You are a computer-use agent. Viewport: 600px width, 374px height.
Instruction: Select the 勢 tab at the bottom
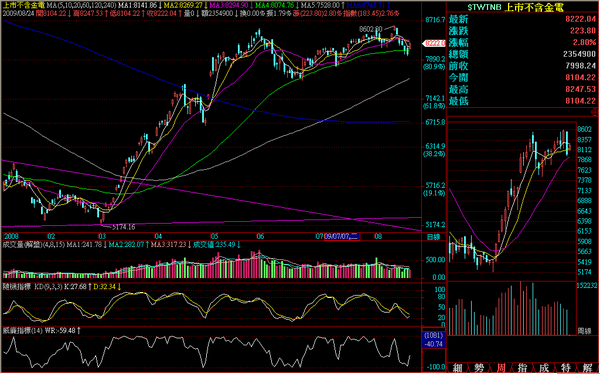pyautogui.click(x=479, y=368)
